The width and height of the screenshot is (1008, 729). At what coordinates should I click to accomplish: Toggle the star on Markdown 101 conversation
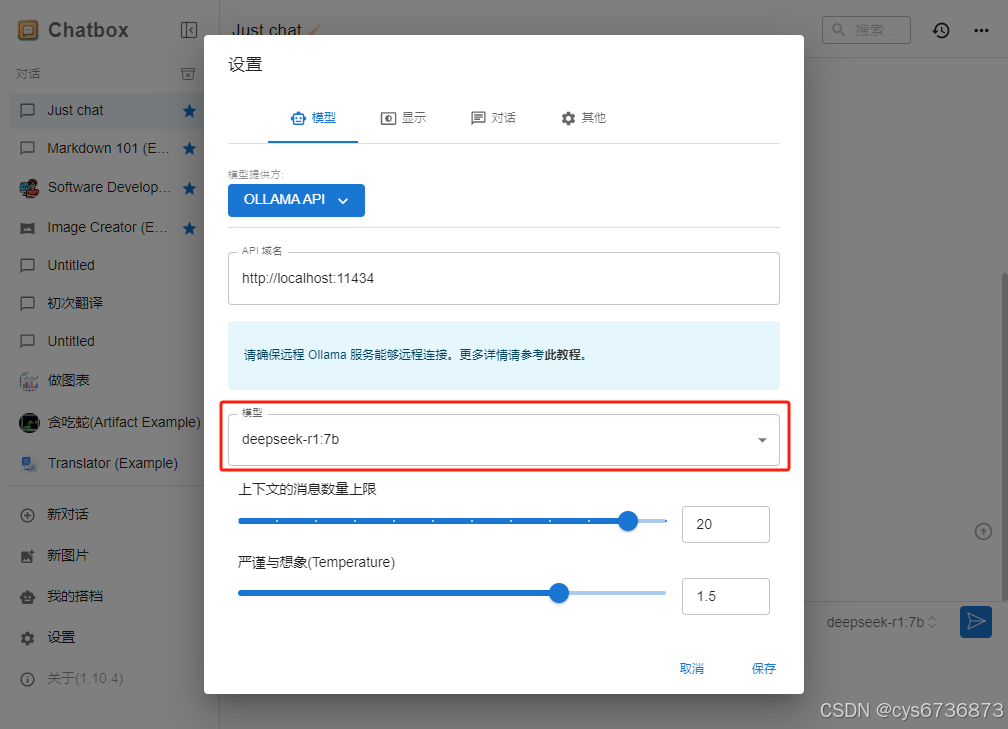tap(189, 148)
